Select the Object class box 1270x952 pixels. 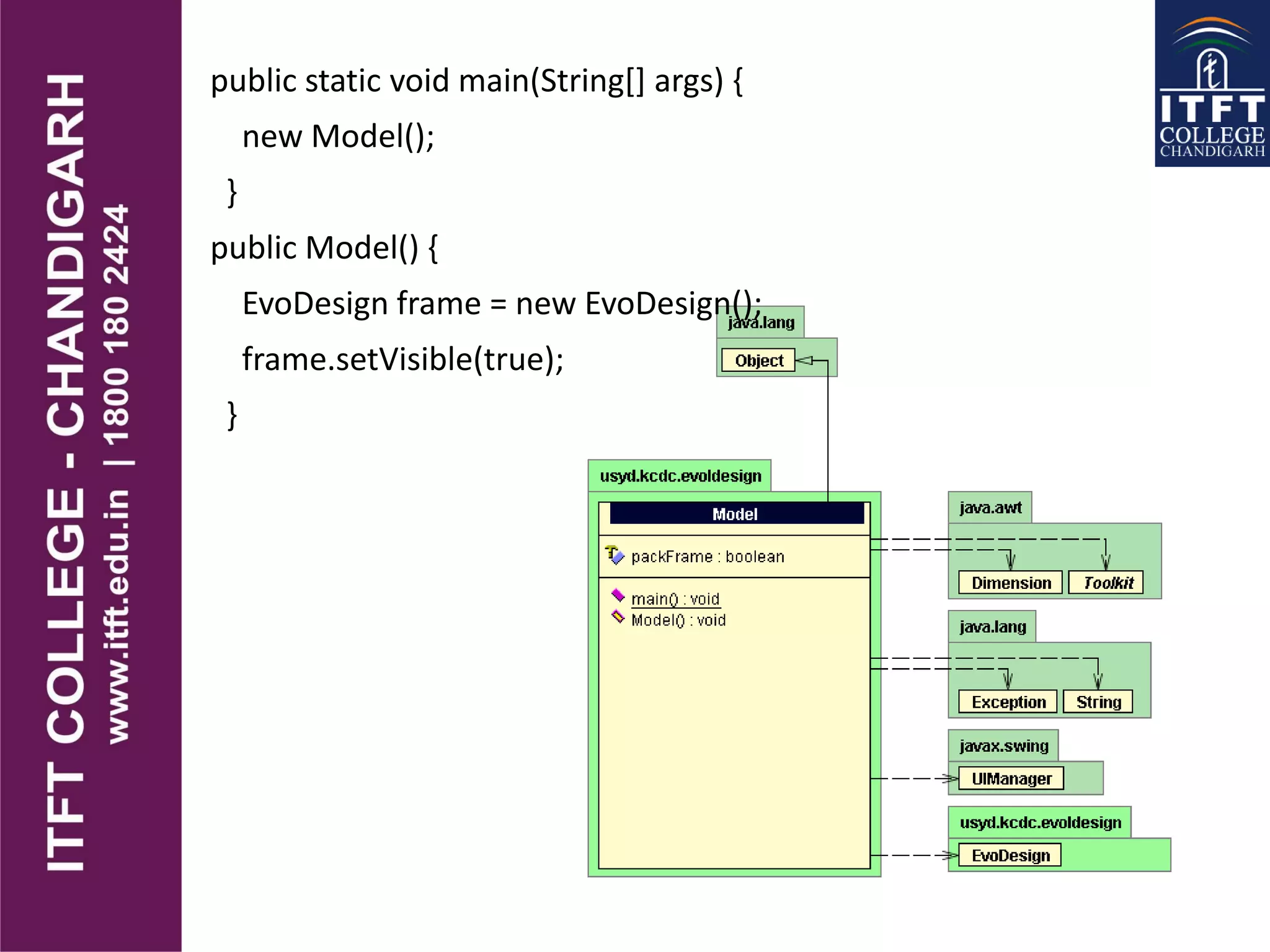click(x=758, y=360)
